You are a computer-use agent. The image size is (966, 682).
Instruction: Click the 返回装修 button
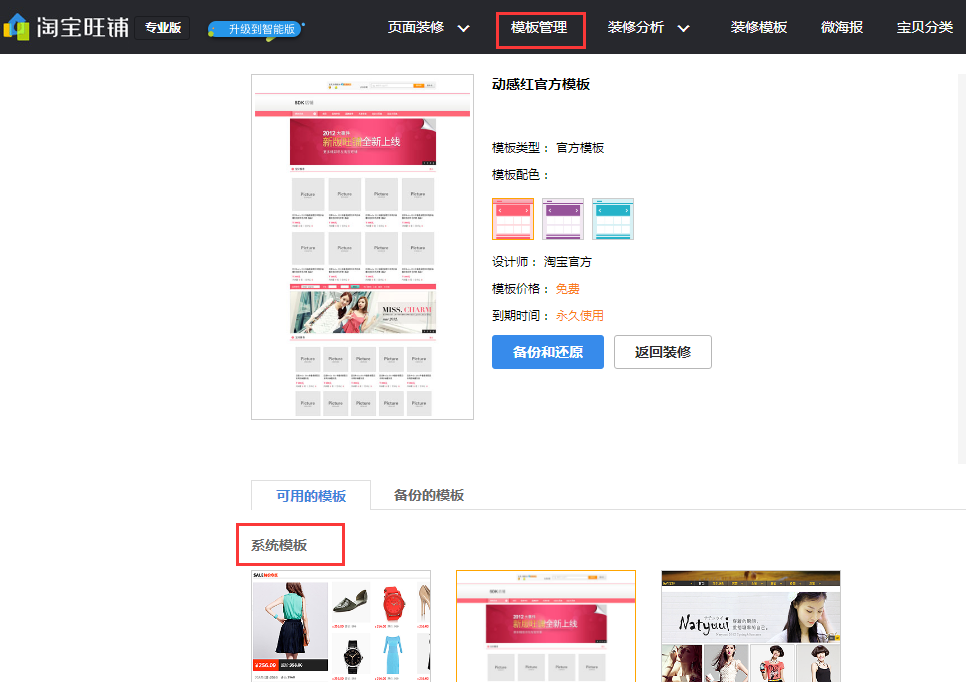662,352
